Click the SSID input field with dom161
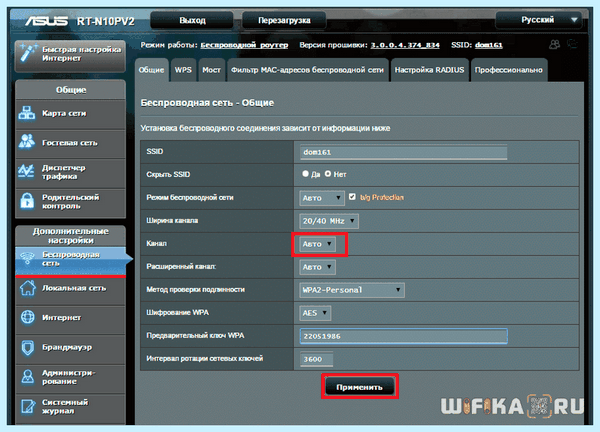 click(403, 152)
